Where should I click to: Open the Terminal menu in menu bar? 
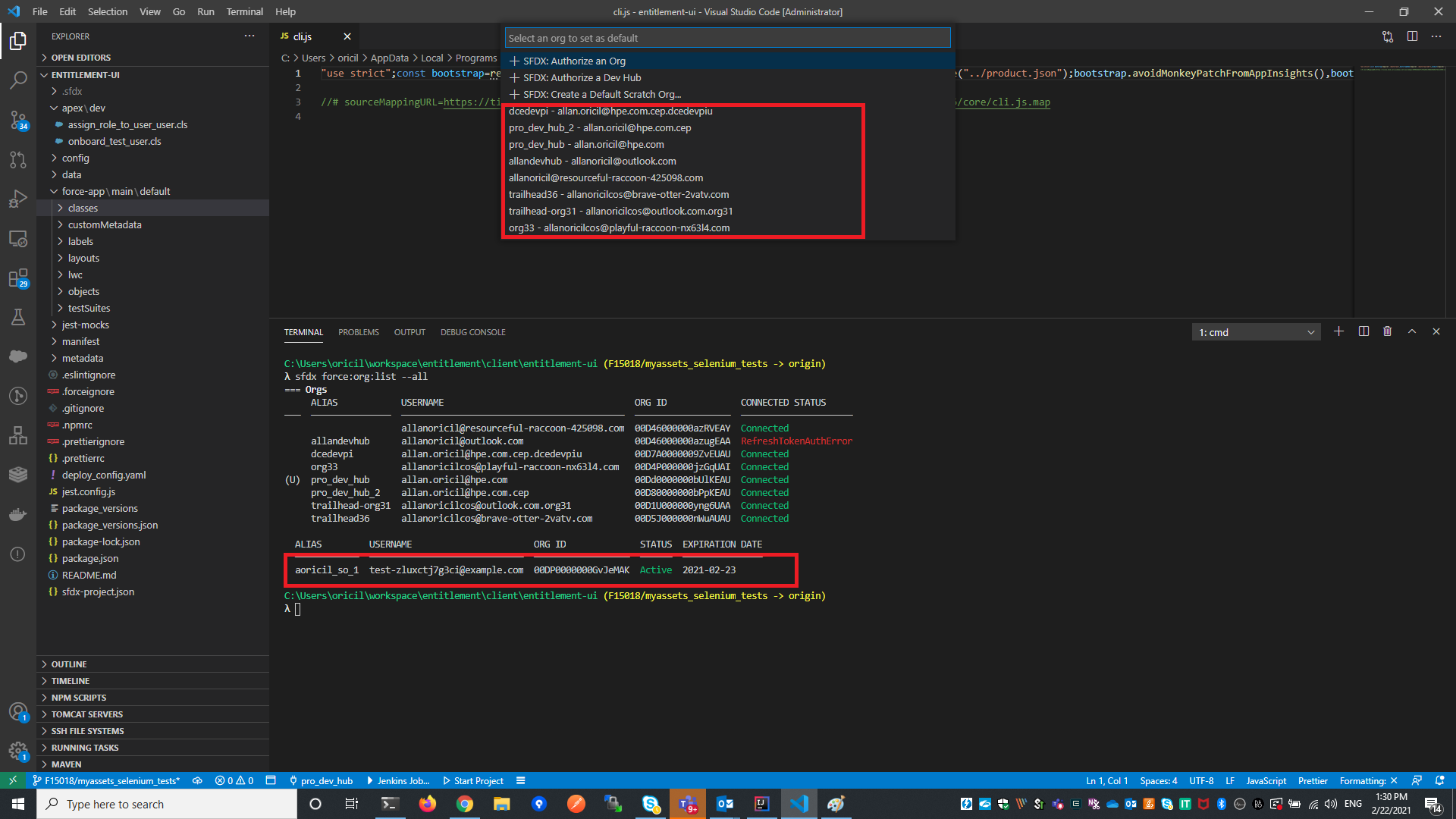(x=244, y=11)
